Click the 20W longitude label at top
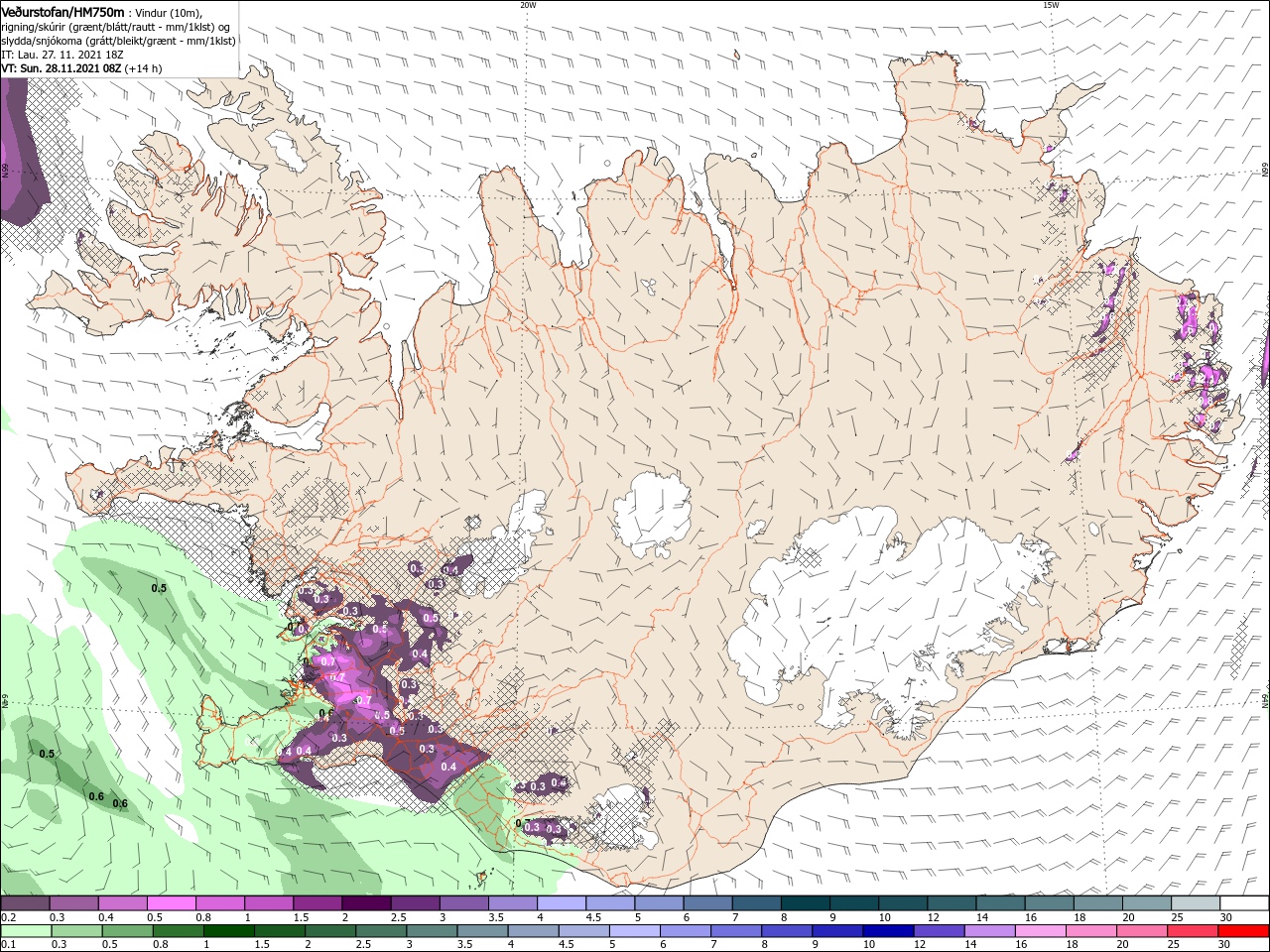Viewport: 1270px width, 952px height. [x=528, y=5]
